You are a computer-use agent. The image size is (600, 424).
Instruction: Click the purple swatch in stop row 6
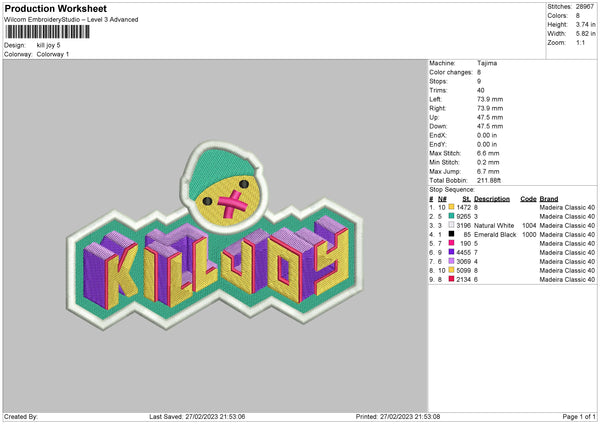[452, 252]
